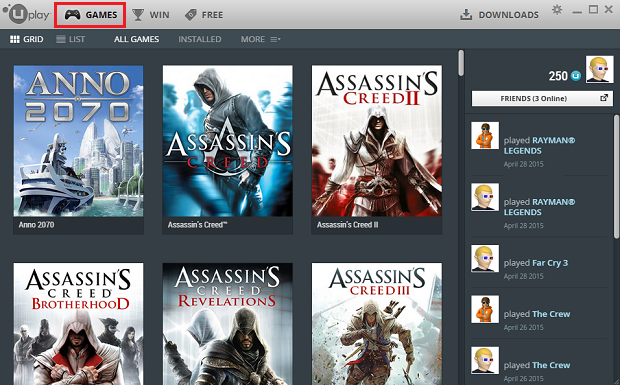This screenshot has width=620, height=385.
Task: Switch to List view
Action: point(70,39)
